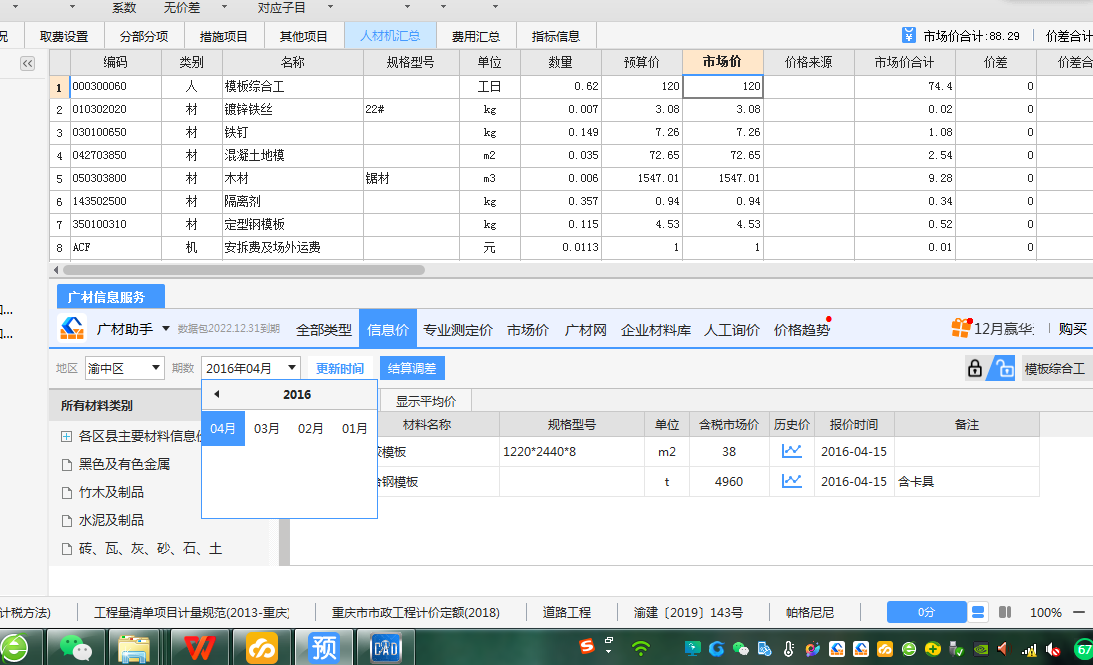This screenshot has height=665, width=1093.
Task: Open WPS Office from the taskbar
Action: pos(199,648)
